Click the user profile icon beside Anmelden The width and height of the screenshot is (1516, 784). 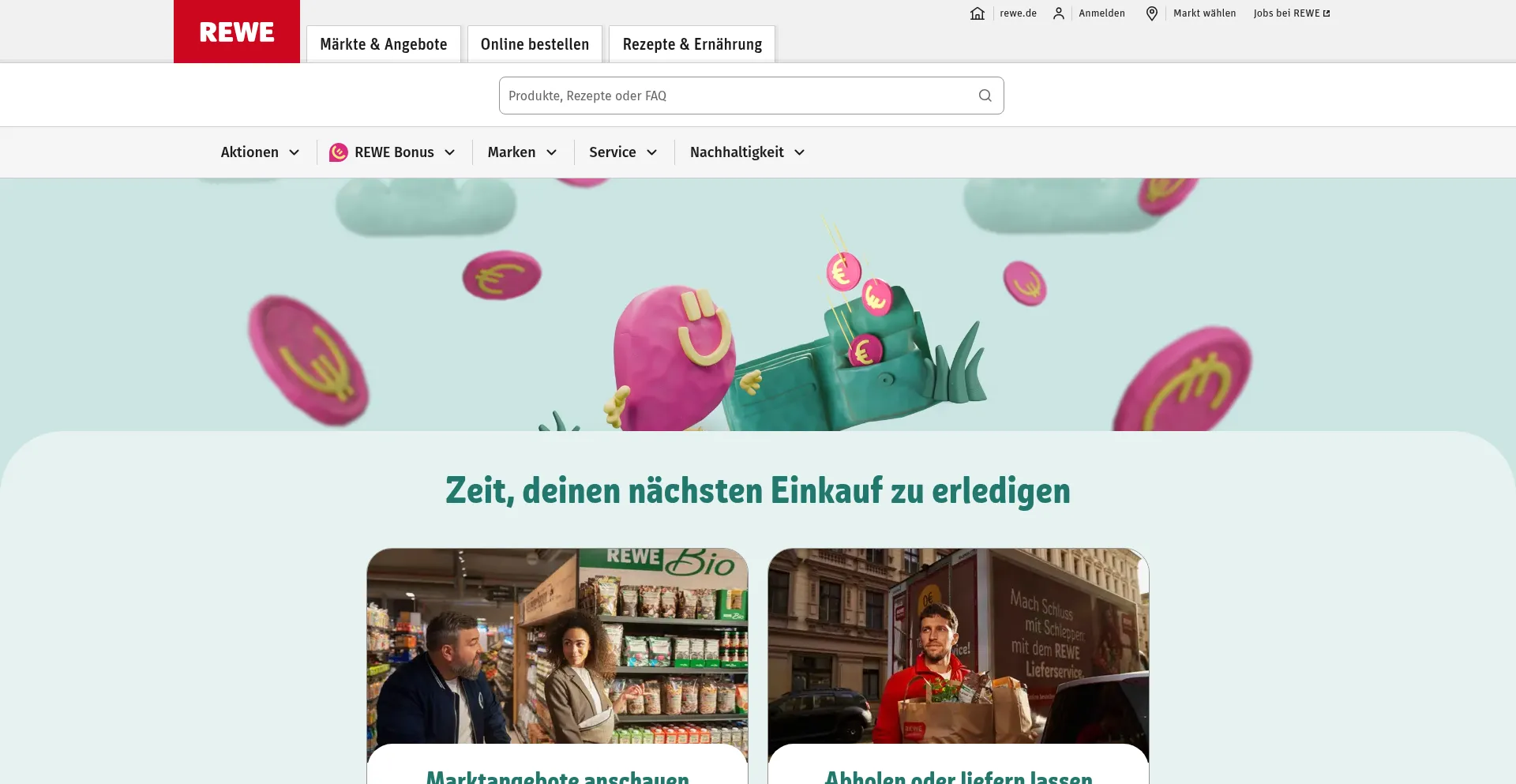[1059, 13]
